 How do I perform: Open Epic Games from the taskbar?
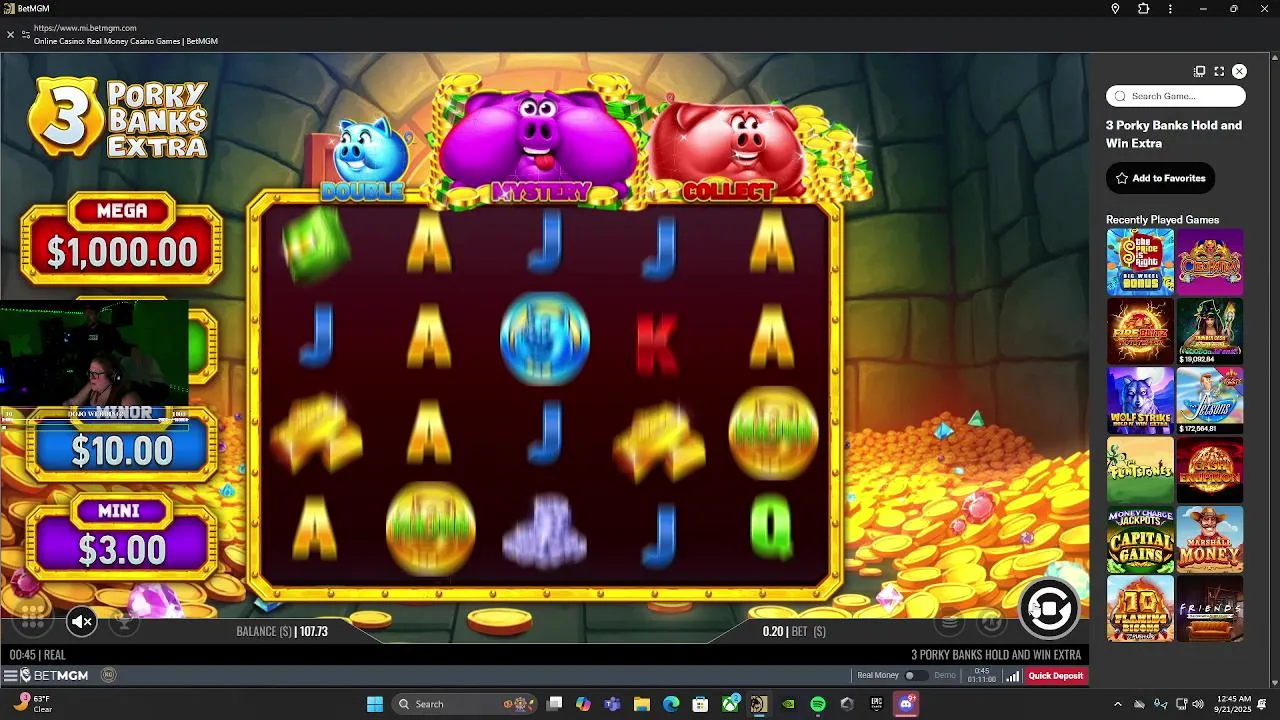[877, 704]
